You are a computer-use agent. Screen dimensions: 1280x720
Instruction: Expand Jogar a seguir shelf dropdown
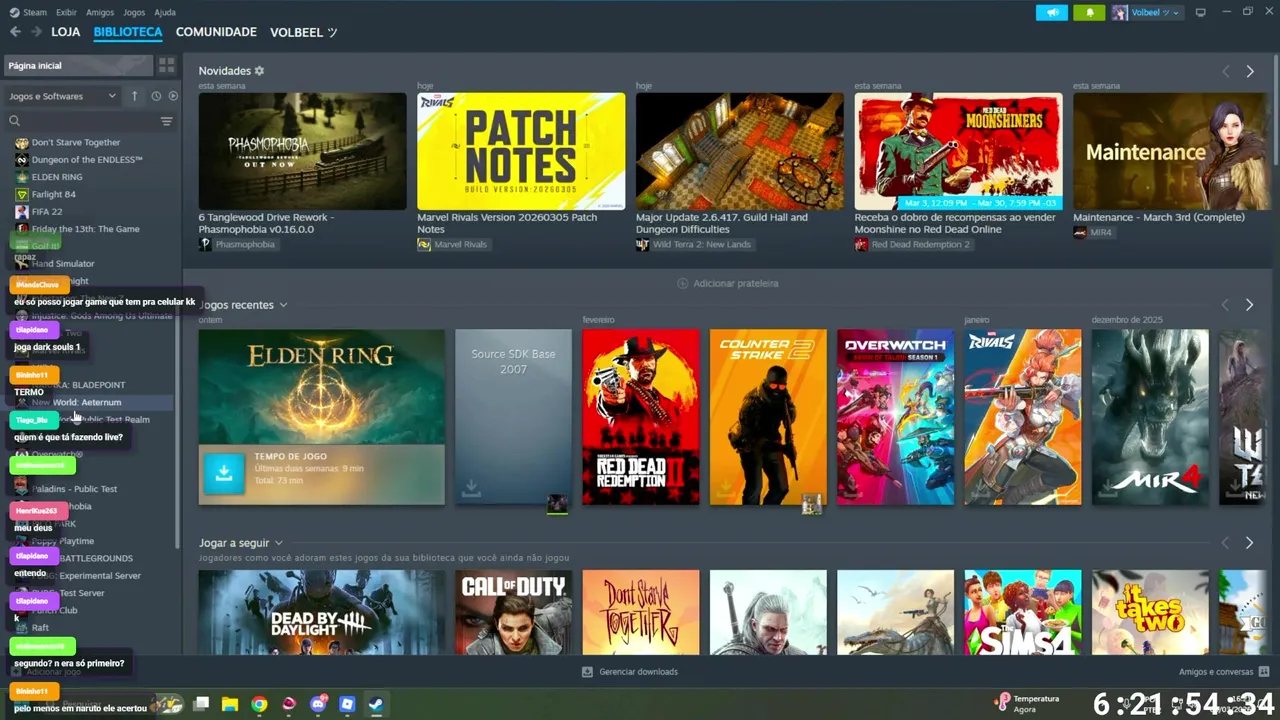pyautogui.click(x=279, y=543)
